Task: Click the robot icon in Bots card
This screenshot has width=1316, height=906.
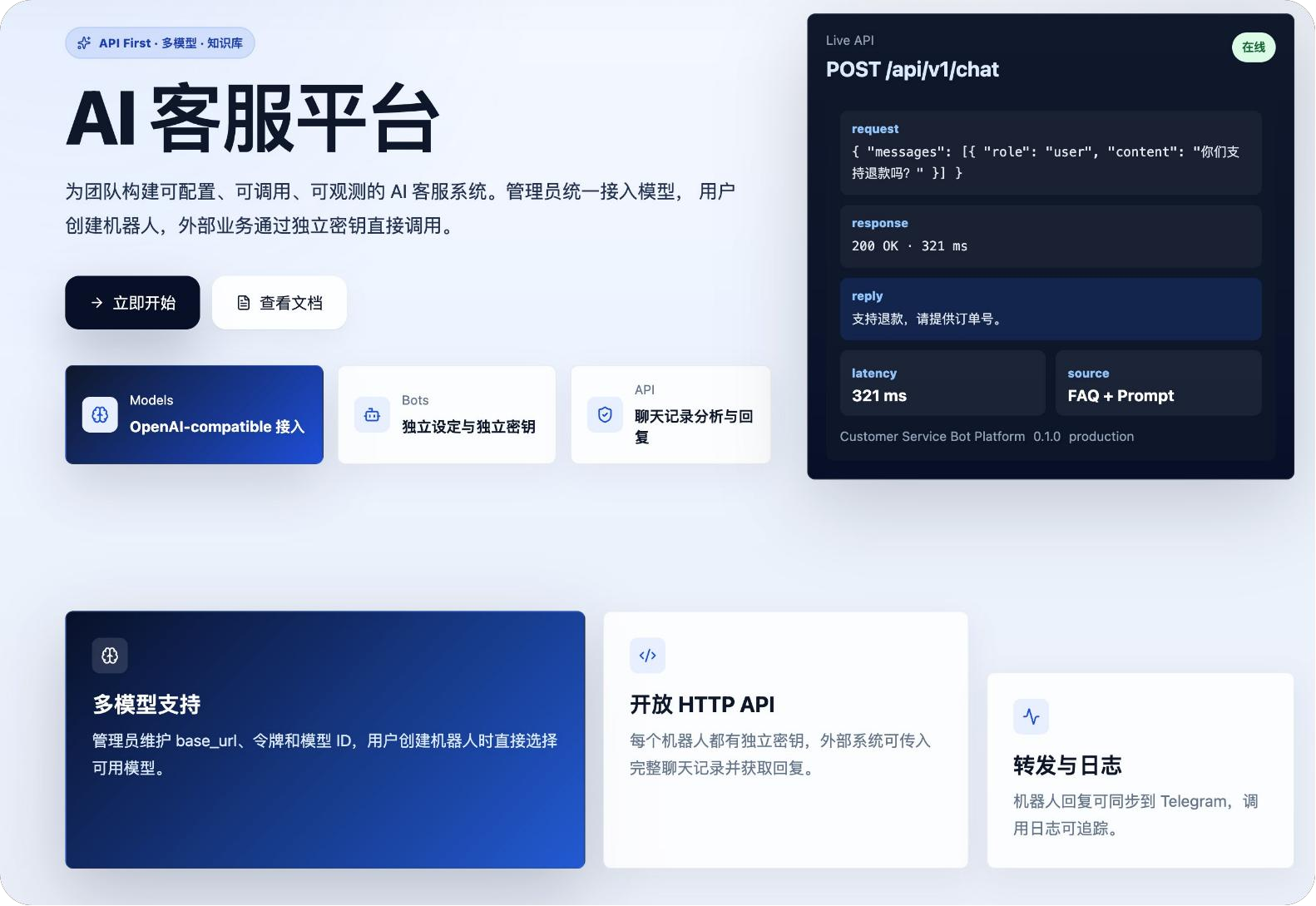Action: click(x=372, y=414)
